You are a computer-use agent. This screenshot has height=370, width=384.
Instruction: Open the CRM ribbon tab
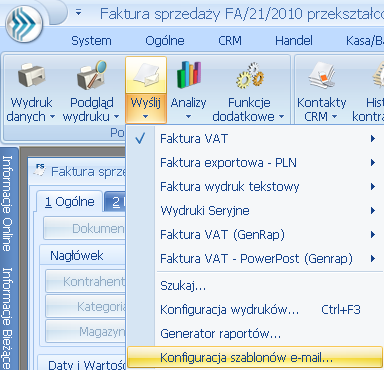click(x=230, y=41)
